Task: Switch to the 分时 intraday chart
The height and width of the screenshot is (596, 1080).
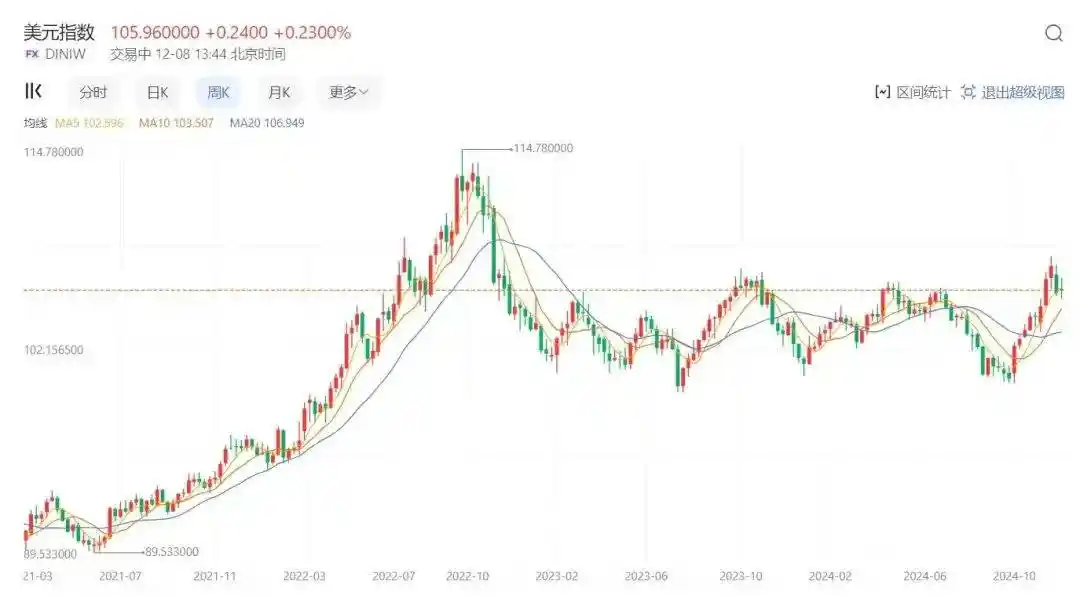Action: (93, 92)
